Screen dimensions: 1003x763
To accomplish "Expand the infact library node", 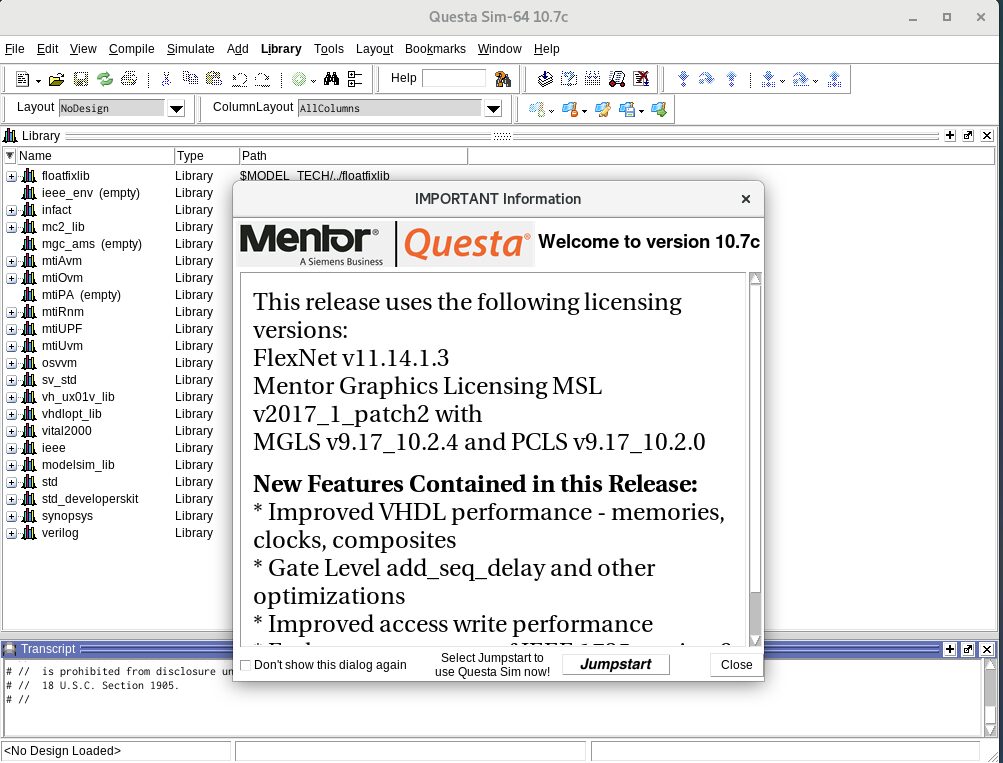I will (12, 210).
